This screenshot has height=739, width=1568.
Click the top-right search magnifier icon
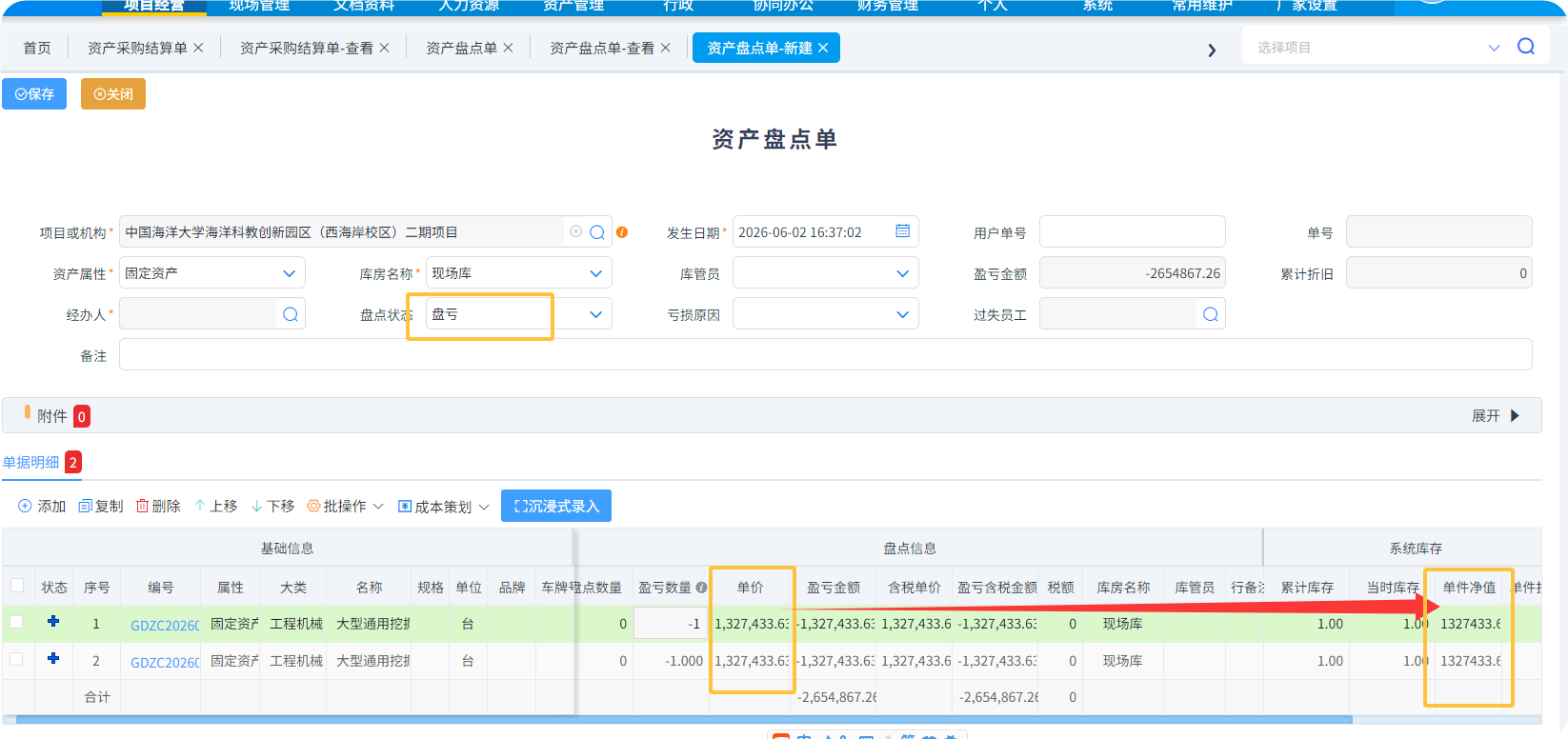tap(1525, 47)
